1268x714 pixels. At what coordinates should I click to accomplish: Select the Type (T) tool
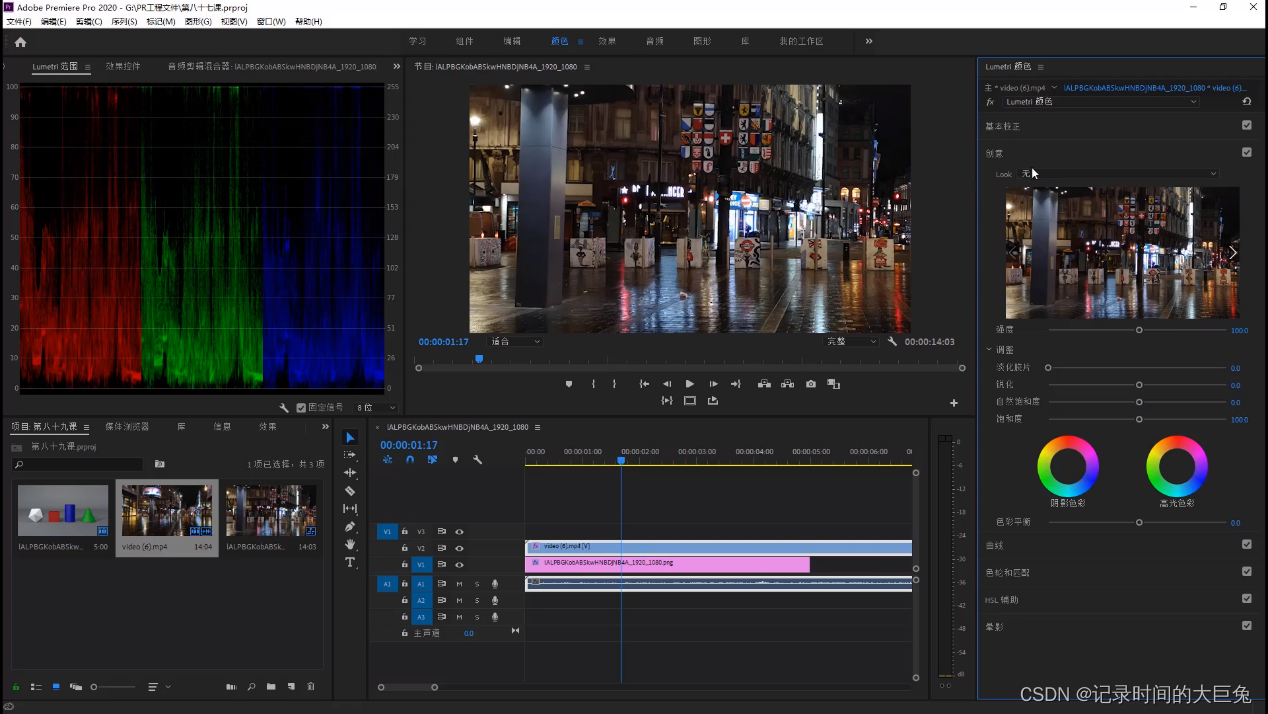point(350,563)
